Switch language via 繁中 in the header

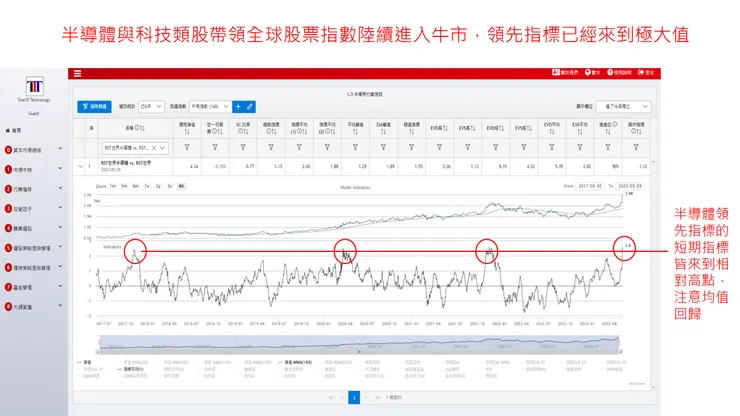pos(593,73)
